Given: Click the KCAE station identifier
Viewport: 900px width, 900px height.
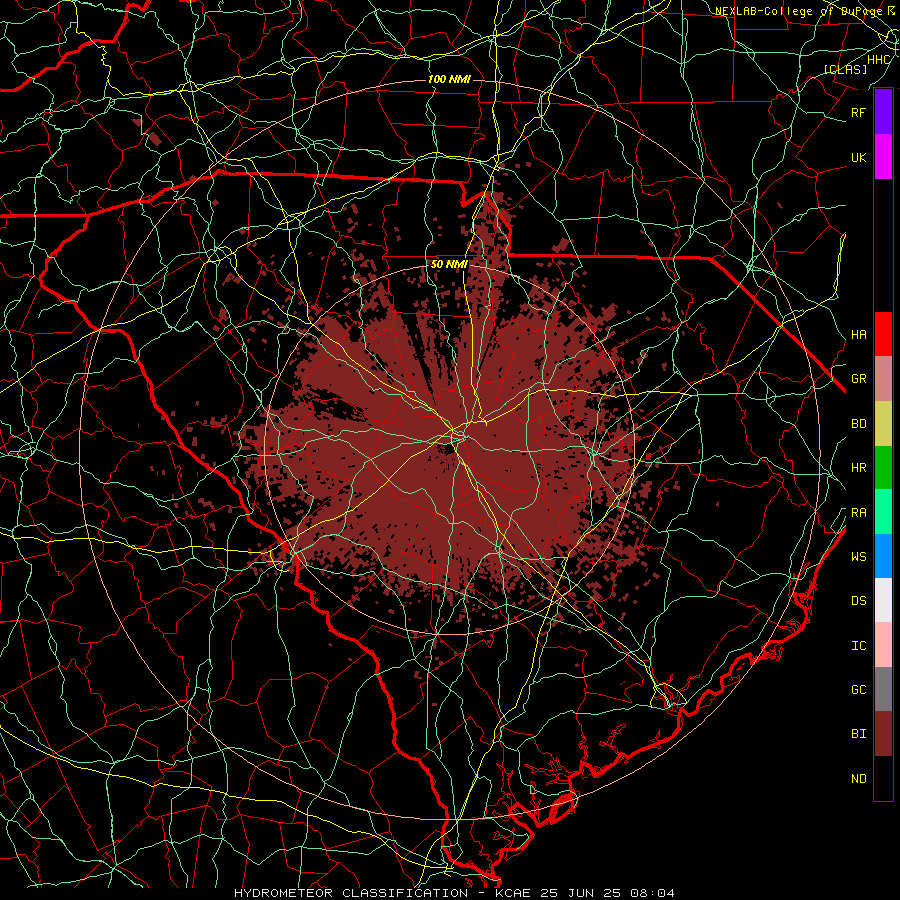Looking at the screenshot, I should pos(513,893).
